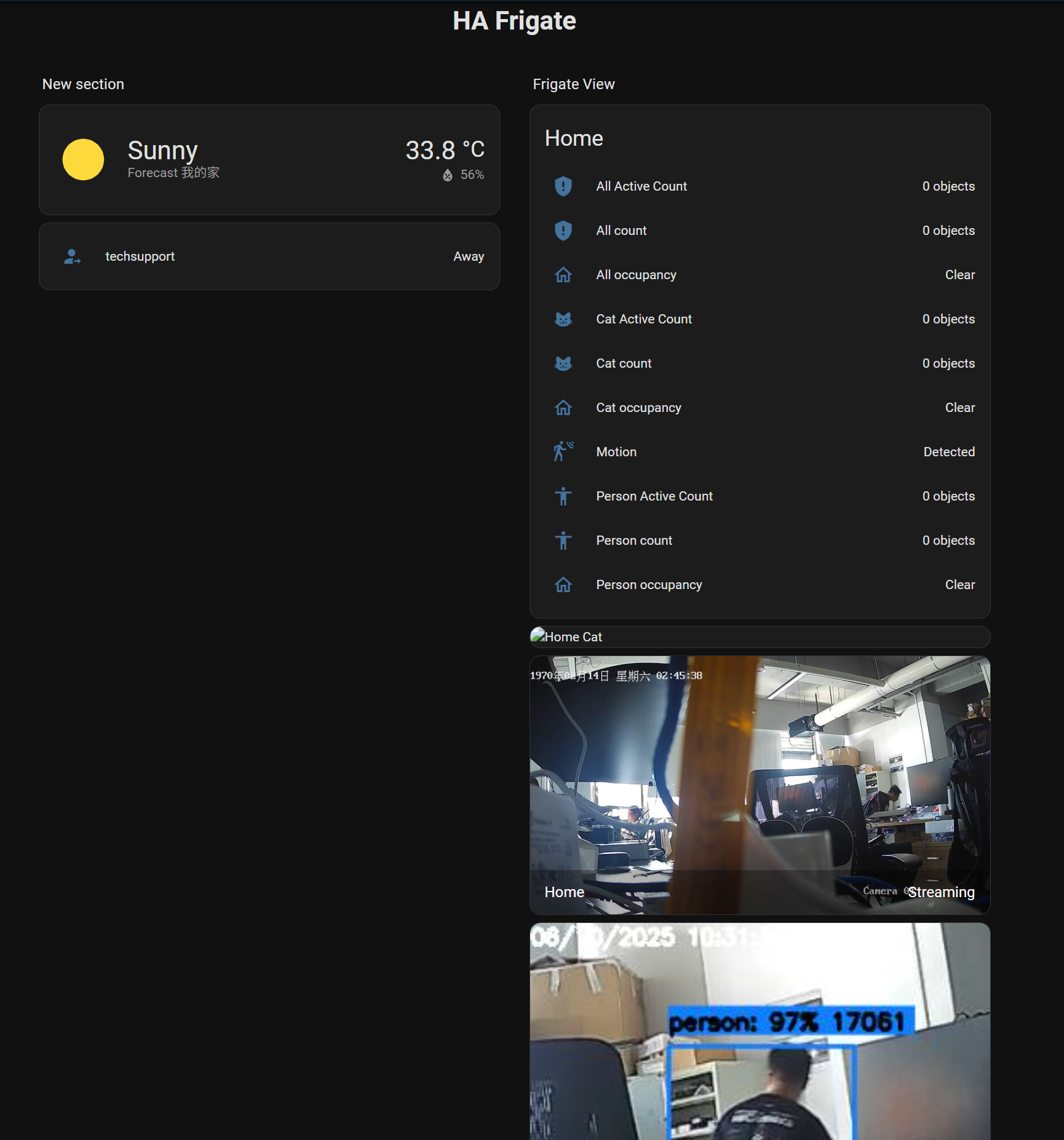This screenshot has width=1064, height=1140.
Task: Click the Cat occupancy home icon
Action: 563,407
